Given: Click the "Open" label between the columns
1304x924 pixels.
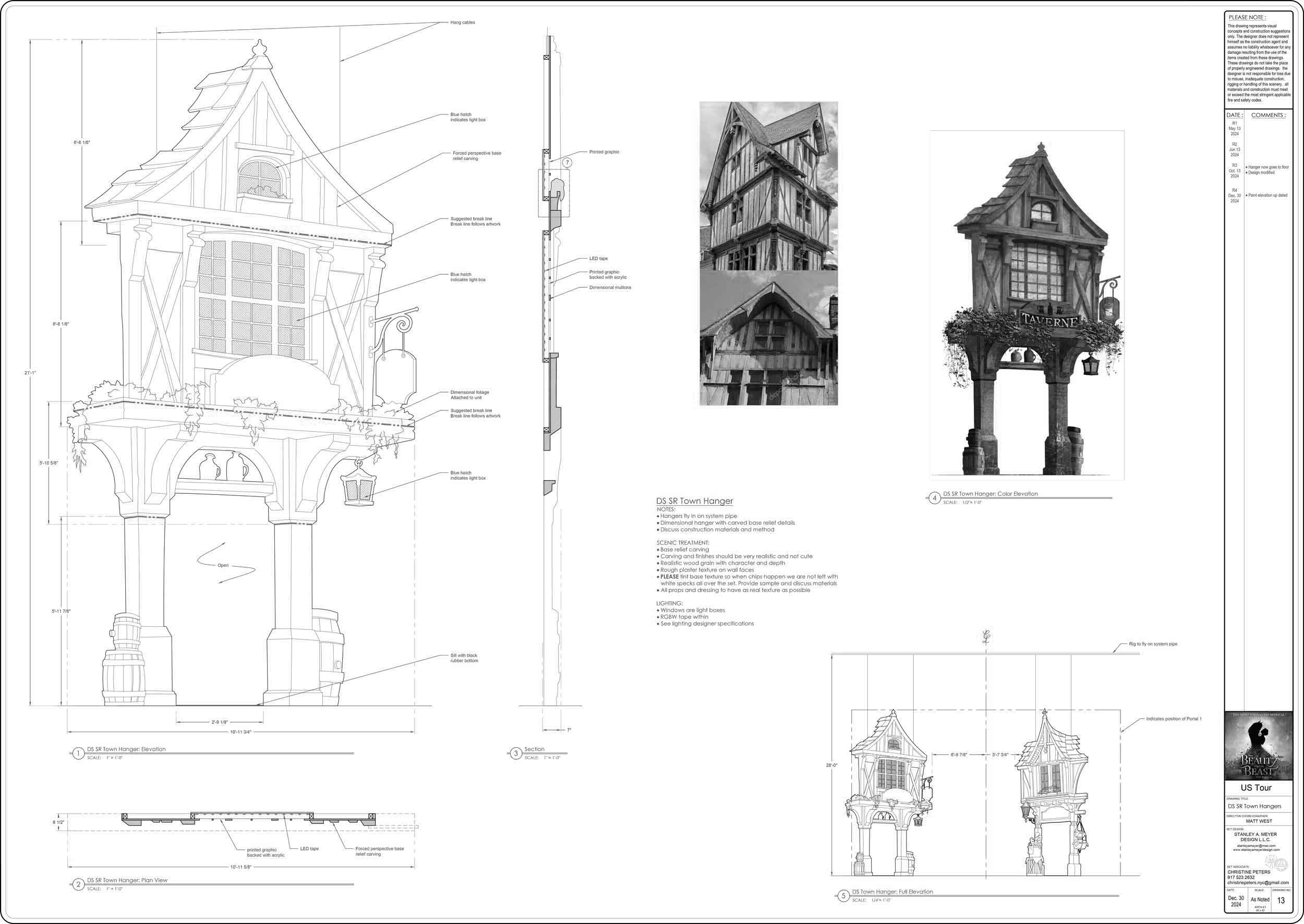Looking at the screenshot, I should pyautogui.click(x=223, y=565).
